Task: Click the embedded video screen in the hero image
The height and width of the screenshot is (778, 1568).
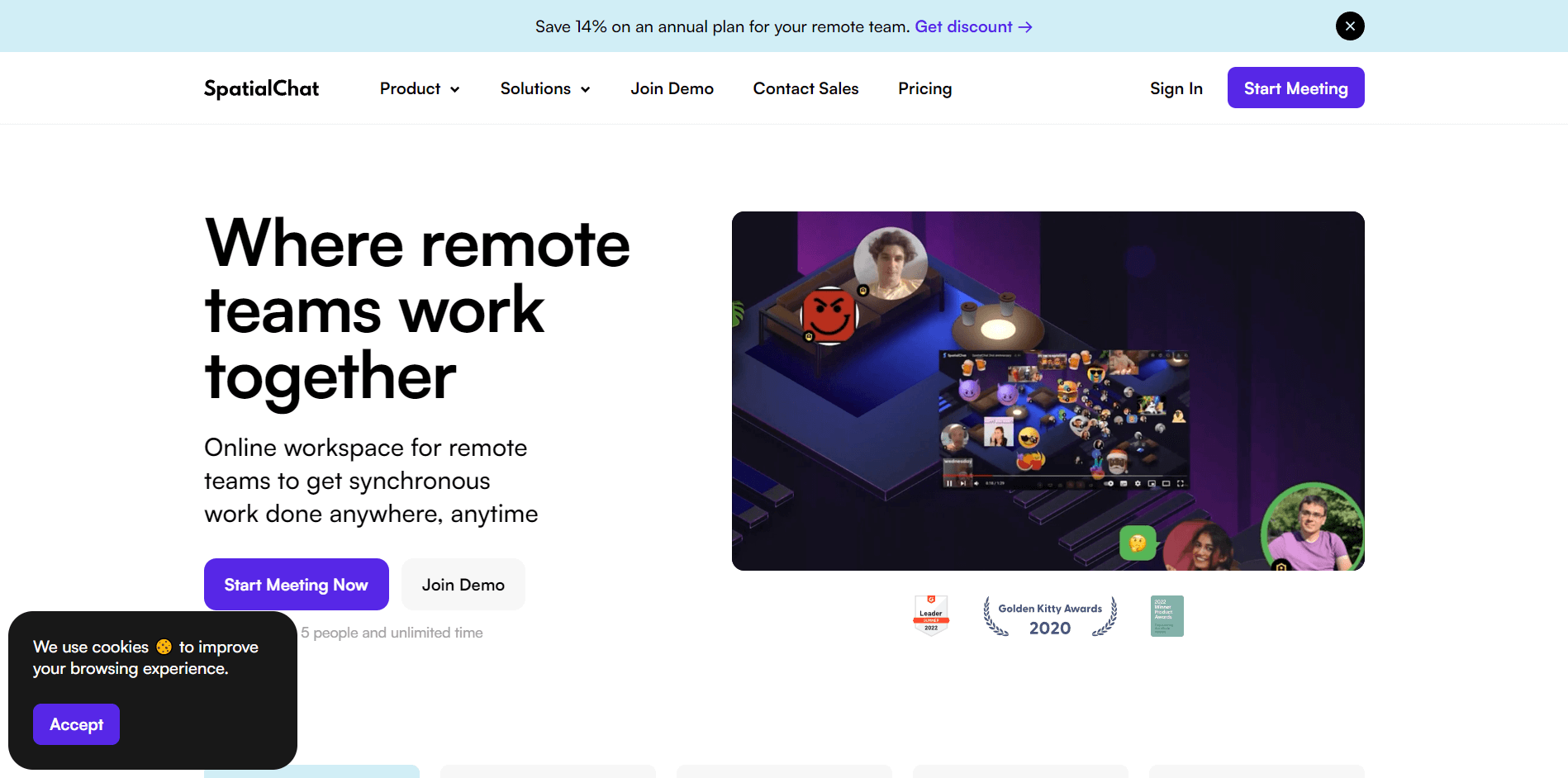Action: click(1064, 420)
